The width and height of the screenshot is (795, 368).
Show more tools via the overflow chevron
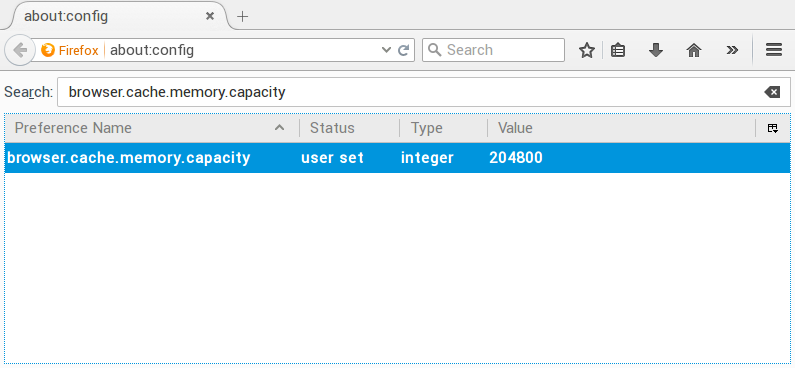(732, 50)
